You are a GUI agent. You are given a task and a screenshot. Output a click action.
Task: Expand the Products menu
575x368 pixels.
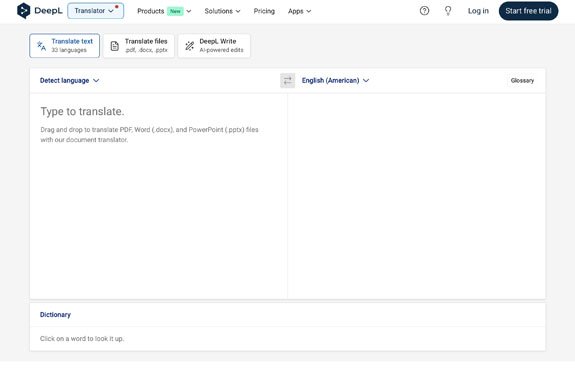164,11
